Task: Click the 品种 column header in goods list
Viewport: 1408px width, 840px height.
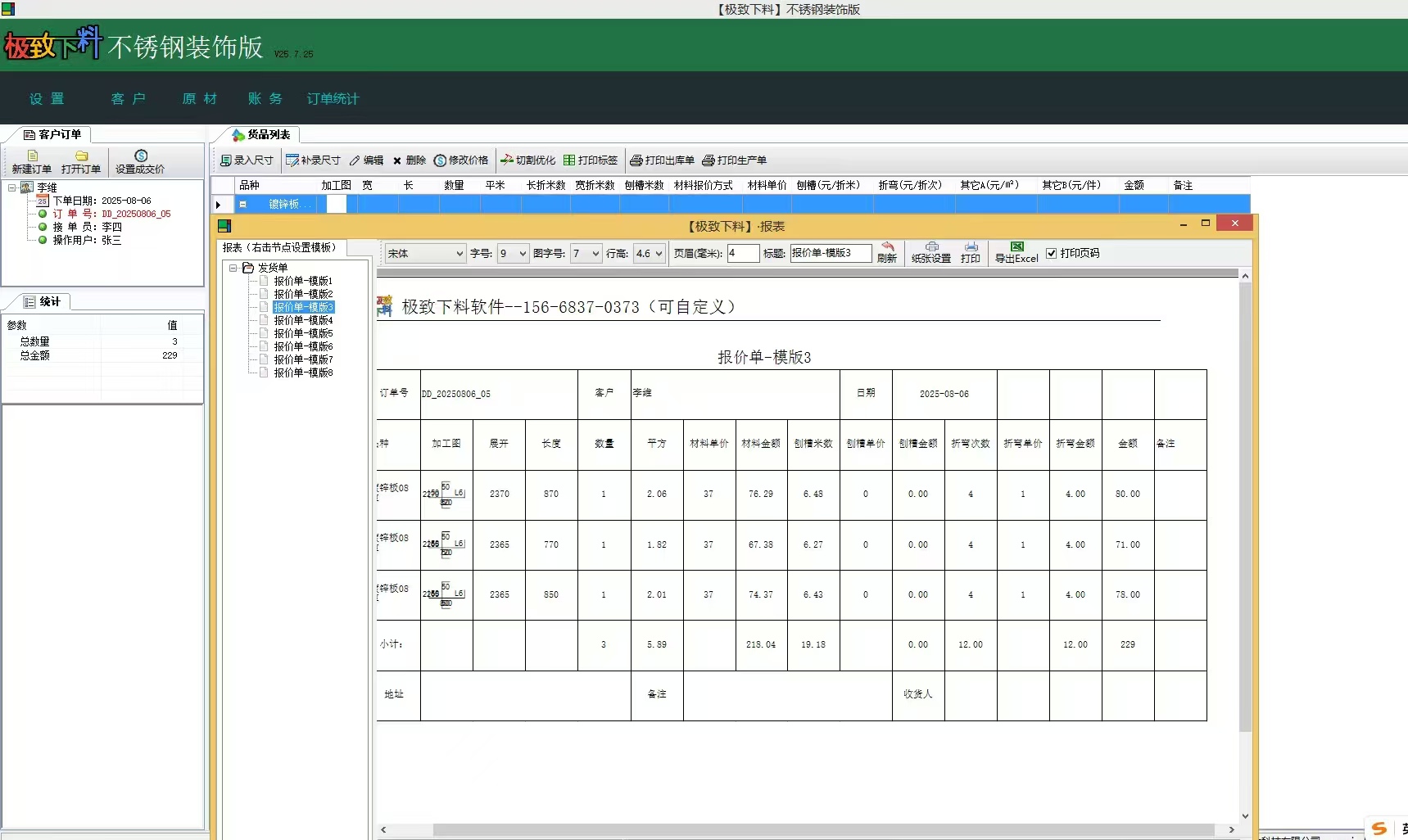Action: click(249, 186)
